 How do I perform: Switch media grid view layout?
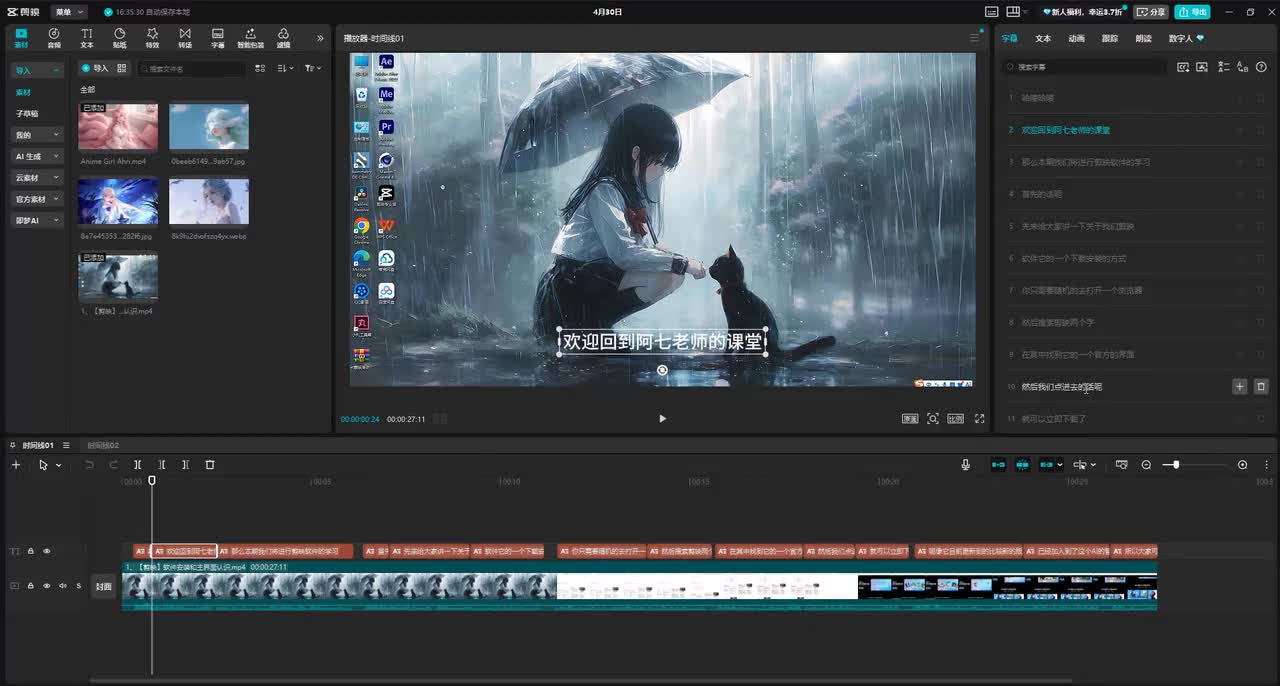tap(260, 68)
